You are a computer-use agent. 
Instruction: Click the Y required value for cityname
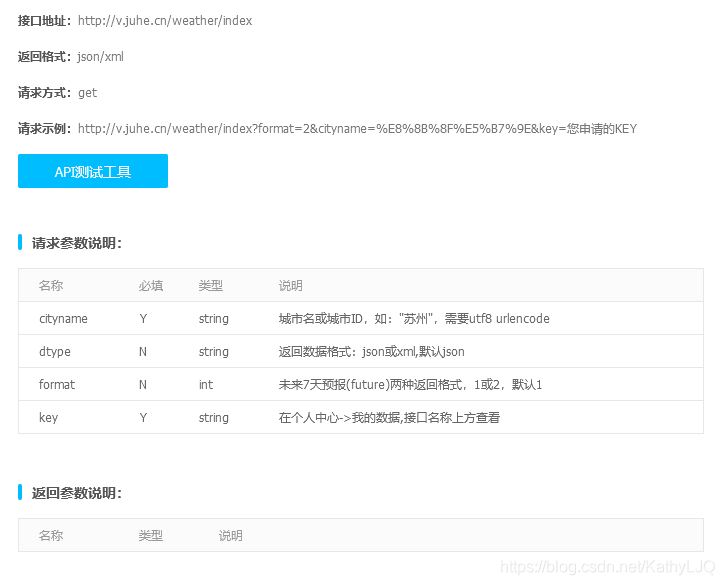[143, 319]
